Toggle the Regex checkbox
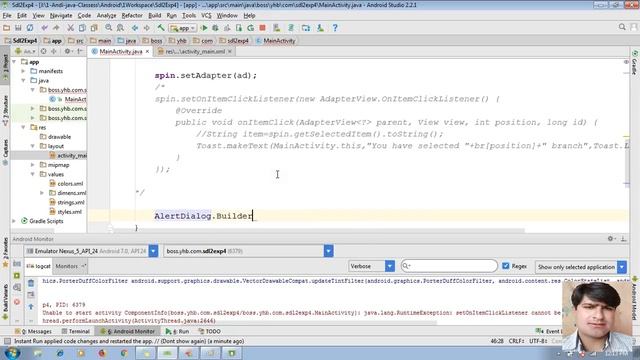The width and height of the screenshot is (640, 360). click(x=506, y=266)
